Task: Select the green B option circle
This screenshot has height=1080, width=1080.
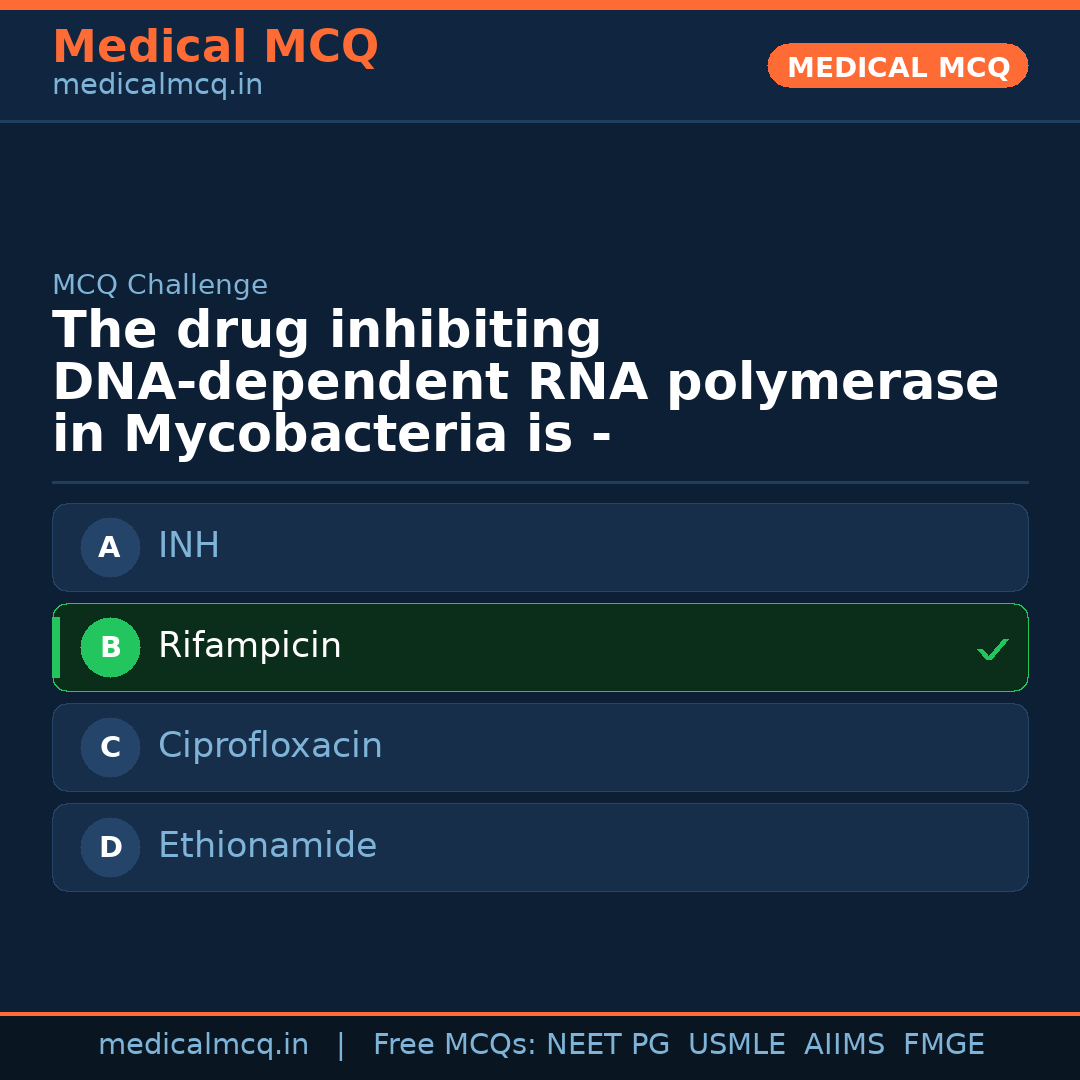Action: pyautogui.click(x=110, y=647)
